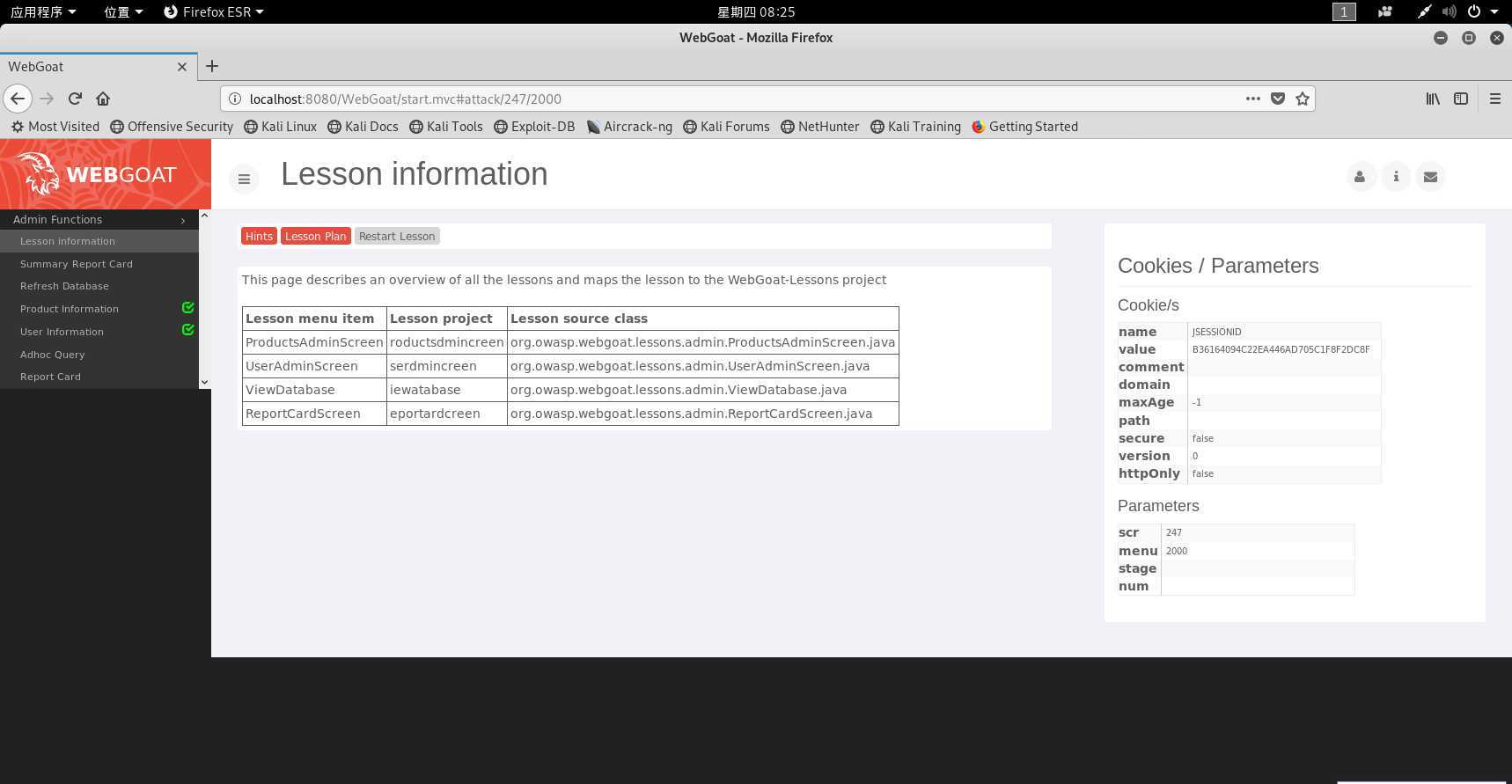The image size is (1512, 784).
Task: Select Lesson information in sidebar
Action: click(x=99, y=241)
